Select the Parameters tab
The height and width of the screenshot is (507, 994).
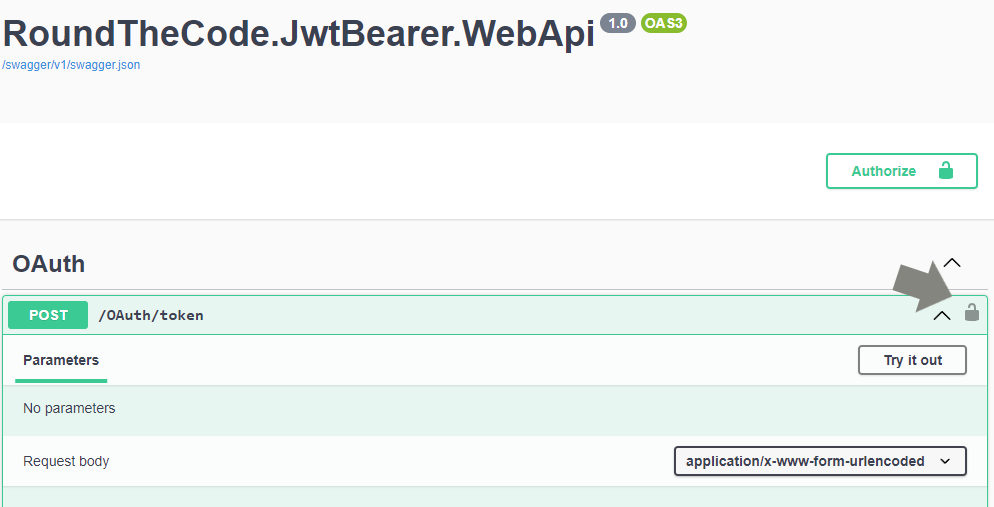[61, 360]
